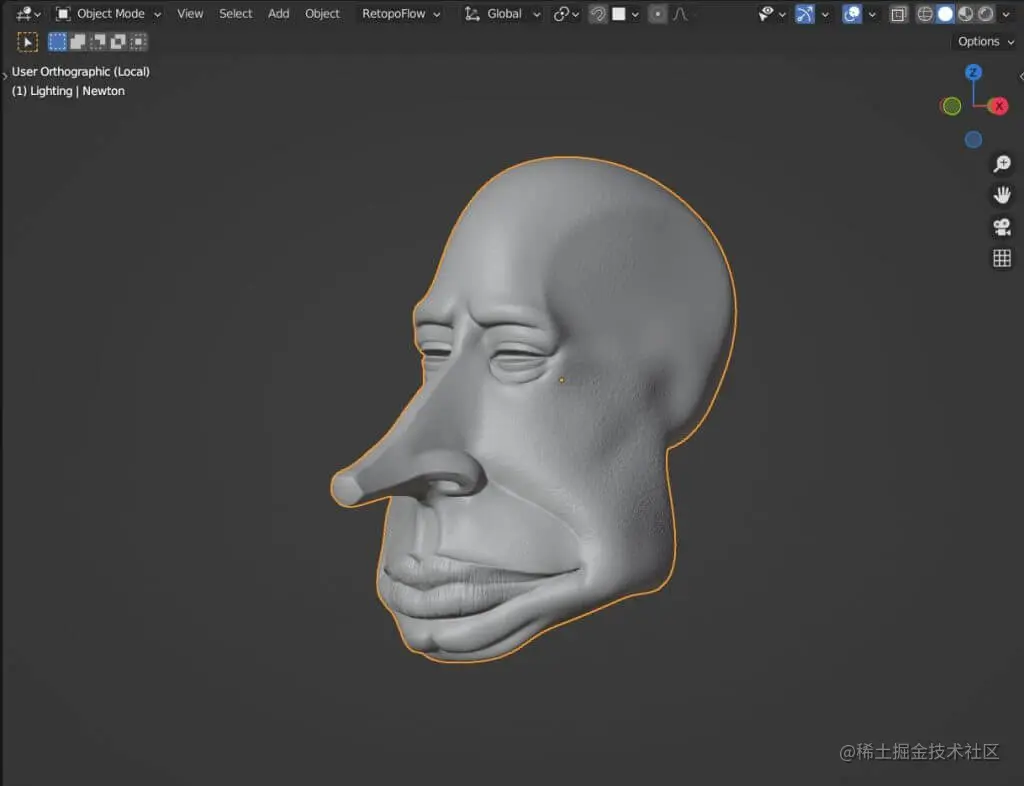Viewport: 1024px width, 786px height.
Task: Switch to material preview shading
Action: (966, 14)
